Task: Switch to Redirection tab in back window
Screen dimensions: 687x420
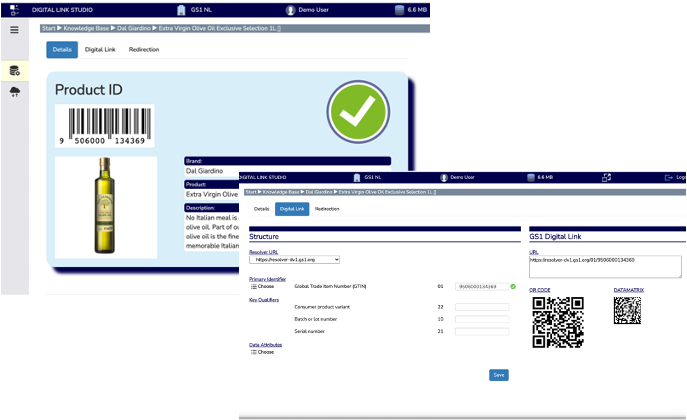Action: [144, 49]
